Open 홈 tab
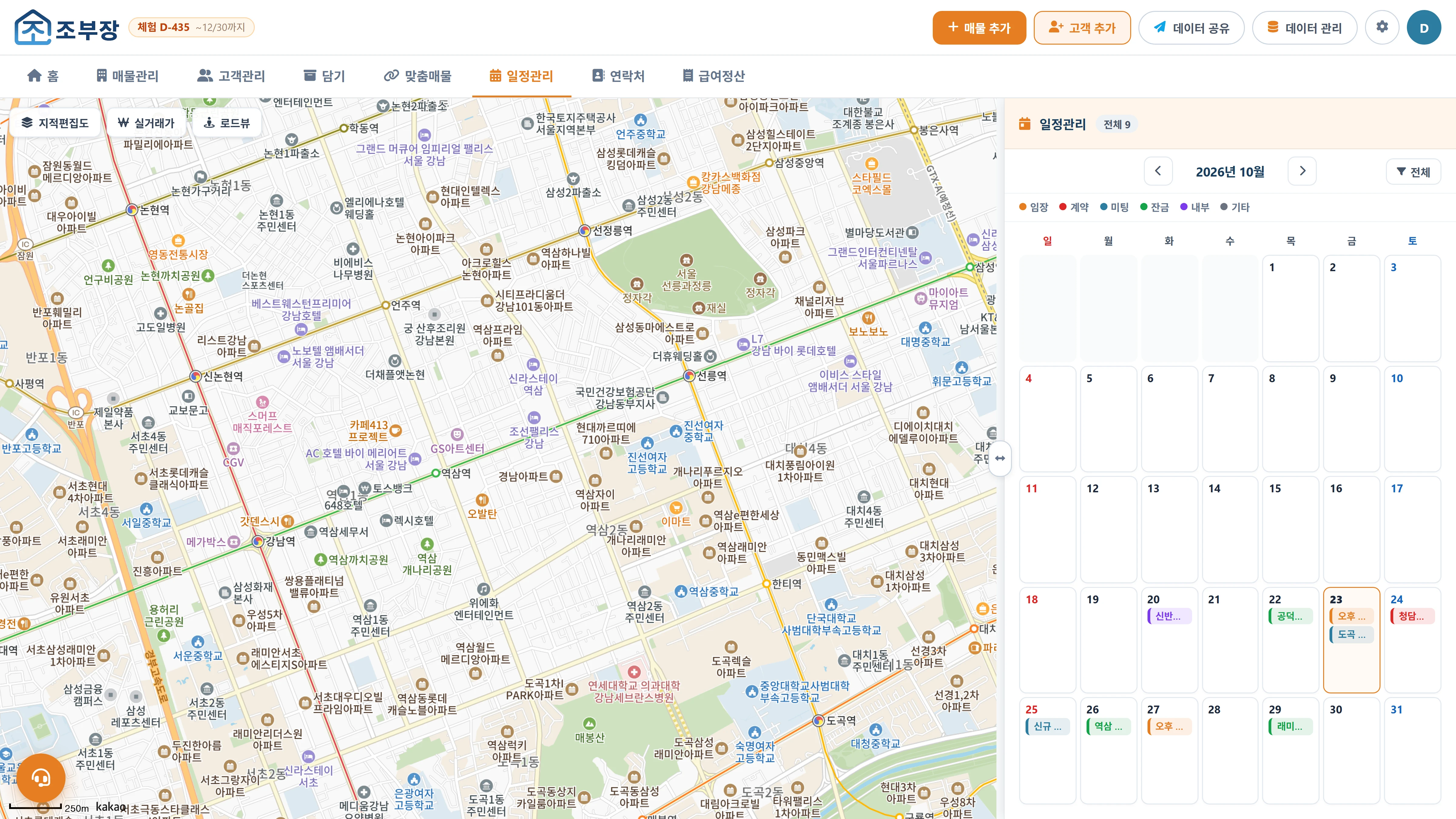 pyautogui.click(x=43, y=76)
